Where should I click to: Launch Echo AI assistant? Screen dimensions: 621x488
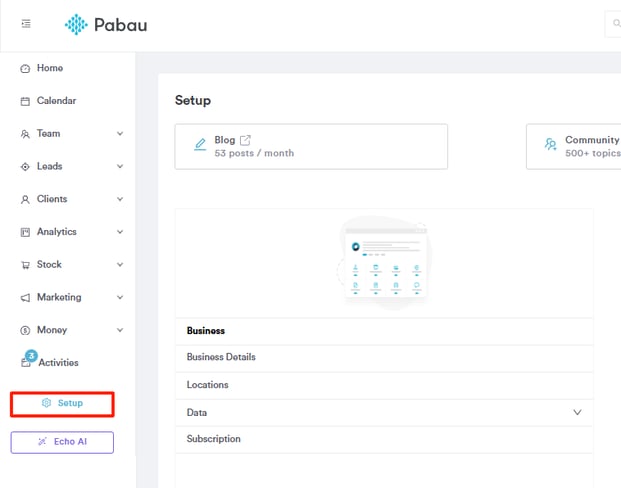[62, 441]
